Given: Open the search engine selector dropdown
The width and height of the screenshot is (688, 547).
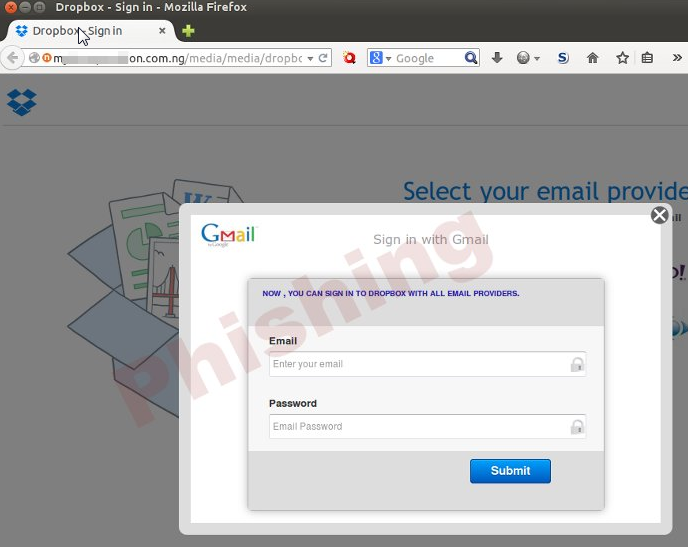Looking at the screenshot, I should tap(379, 58).
